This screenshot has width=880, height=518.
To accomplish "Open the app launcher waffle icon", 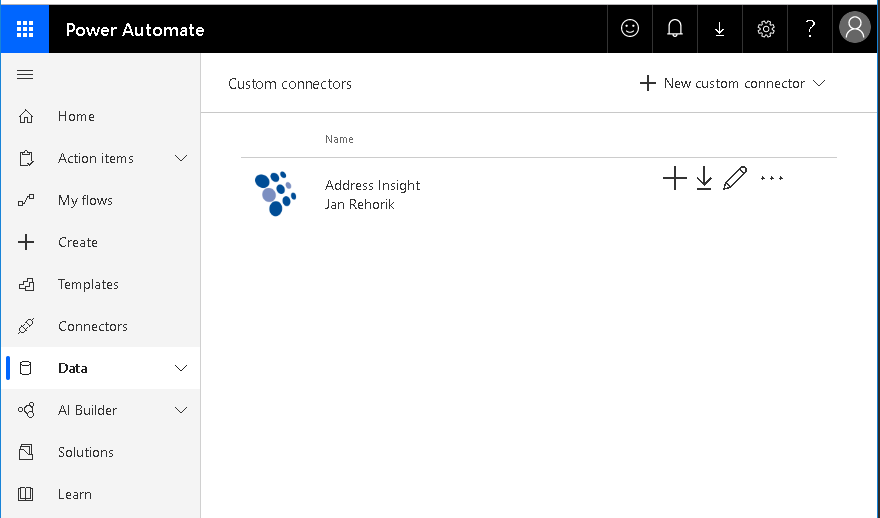I will [25, 29].
